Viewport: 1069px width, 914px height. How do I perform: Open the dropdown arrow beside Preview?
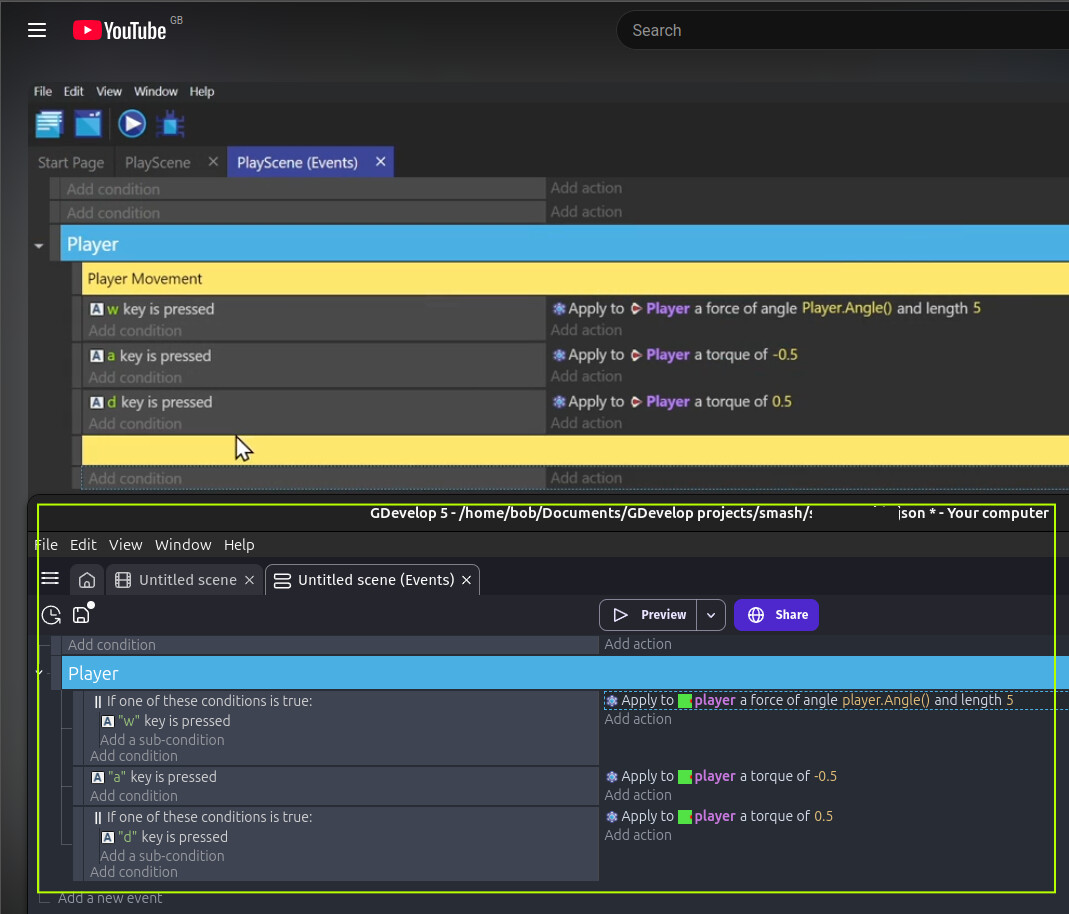[x=710, y=615]
